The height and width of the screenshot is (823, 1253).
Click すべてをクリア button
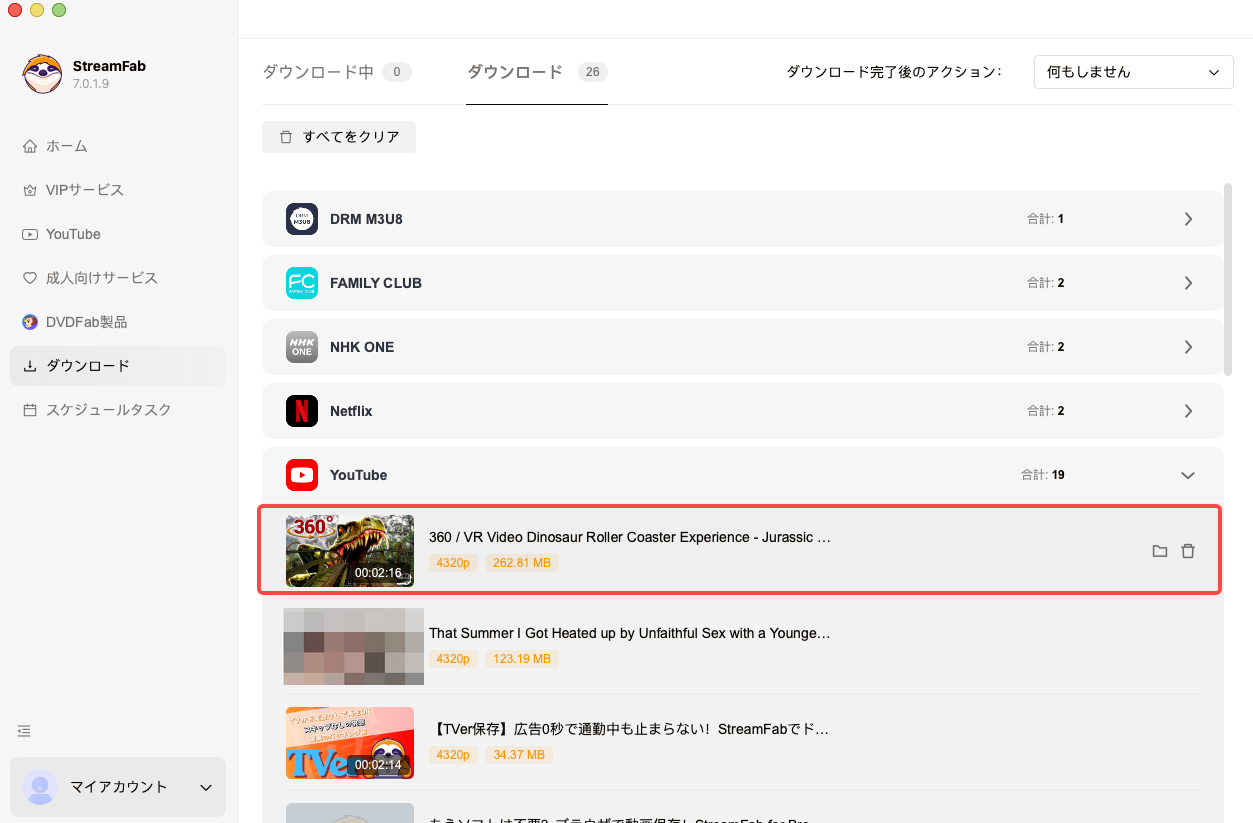339,137
